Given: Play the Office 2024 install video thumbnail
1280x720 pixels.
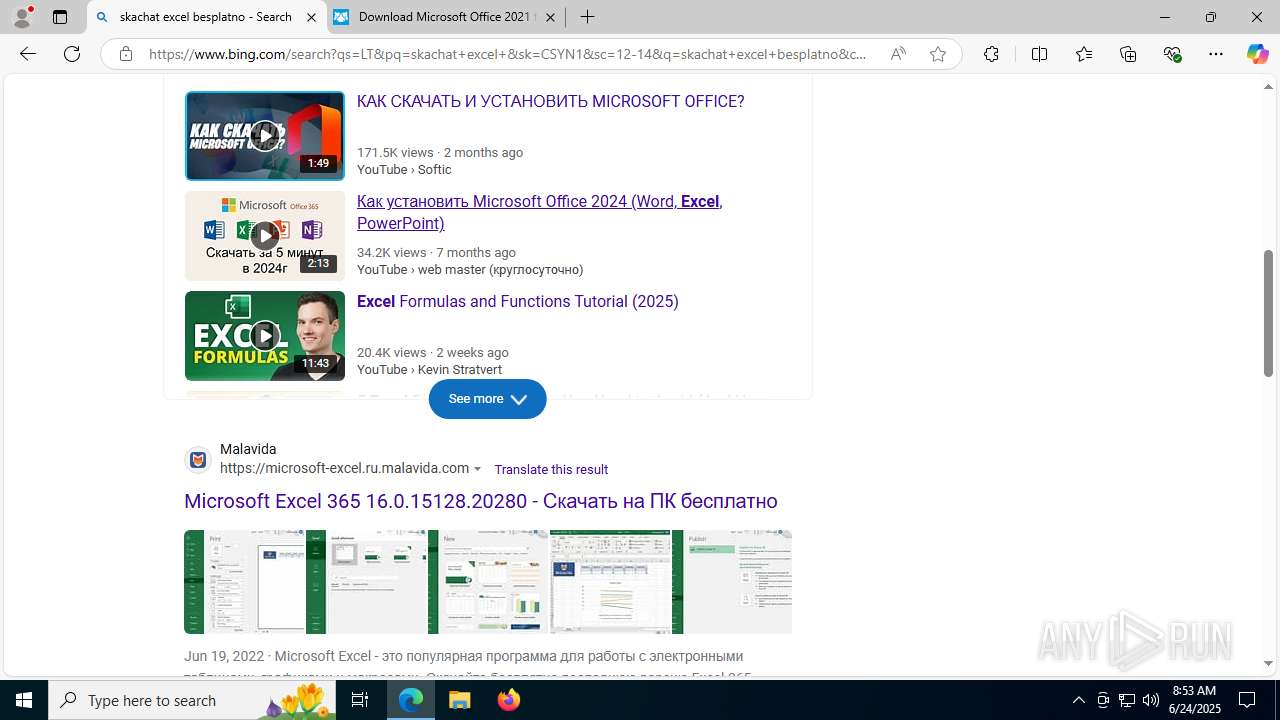Looking at the screenshot, I should [265, 236].
